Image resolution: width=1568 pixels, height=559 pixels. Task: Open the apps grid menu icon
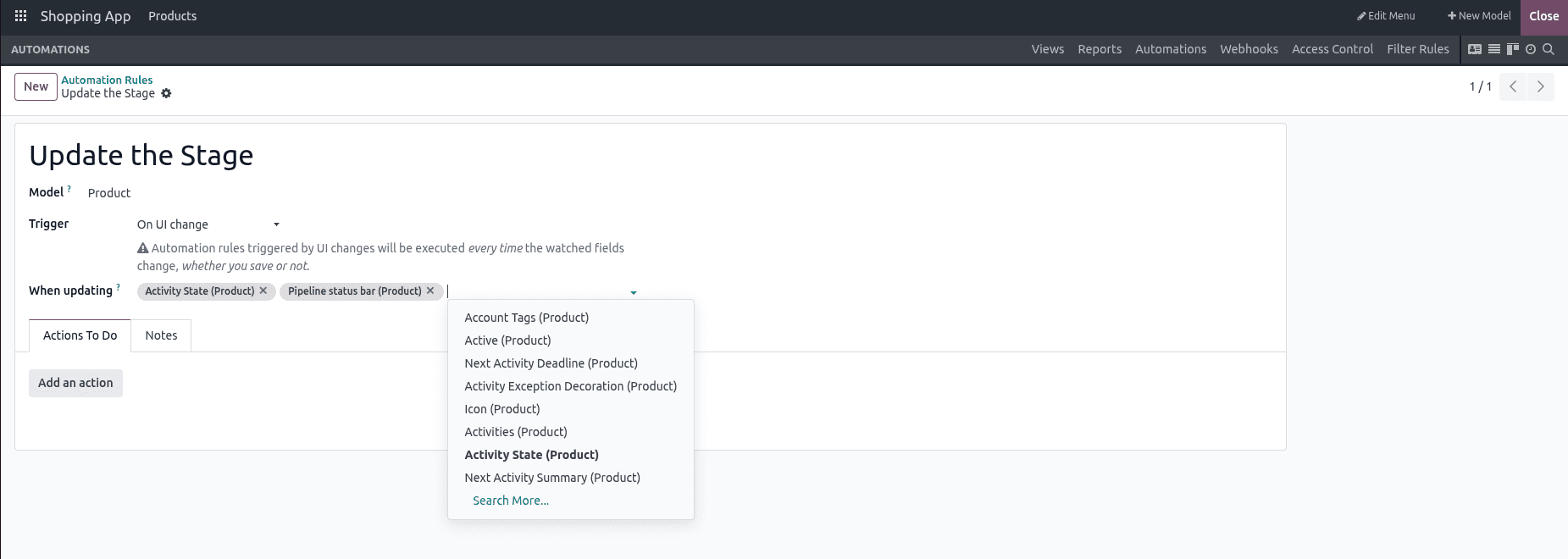21,16
